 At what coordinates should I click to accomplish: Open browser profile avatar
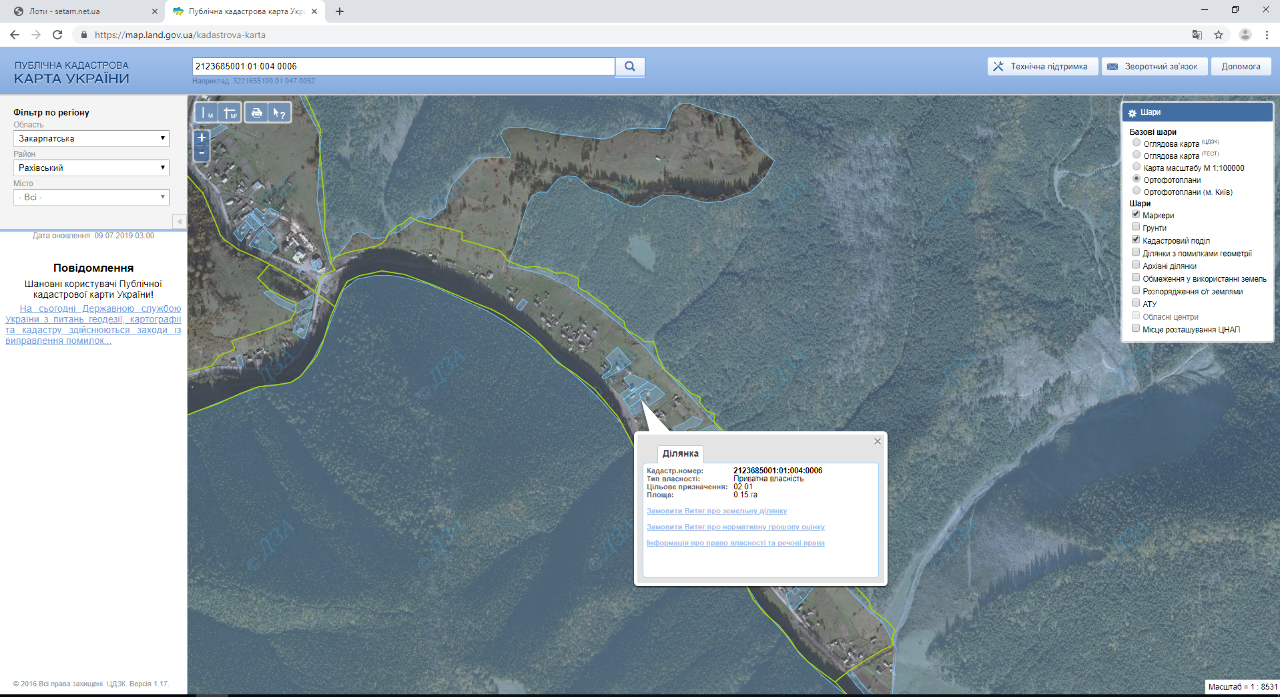tap(1245, 34)
